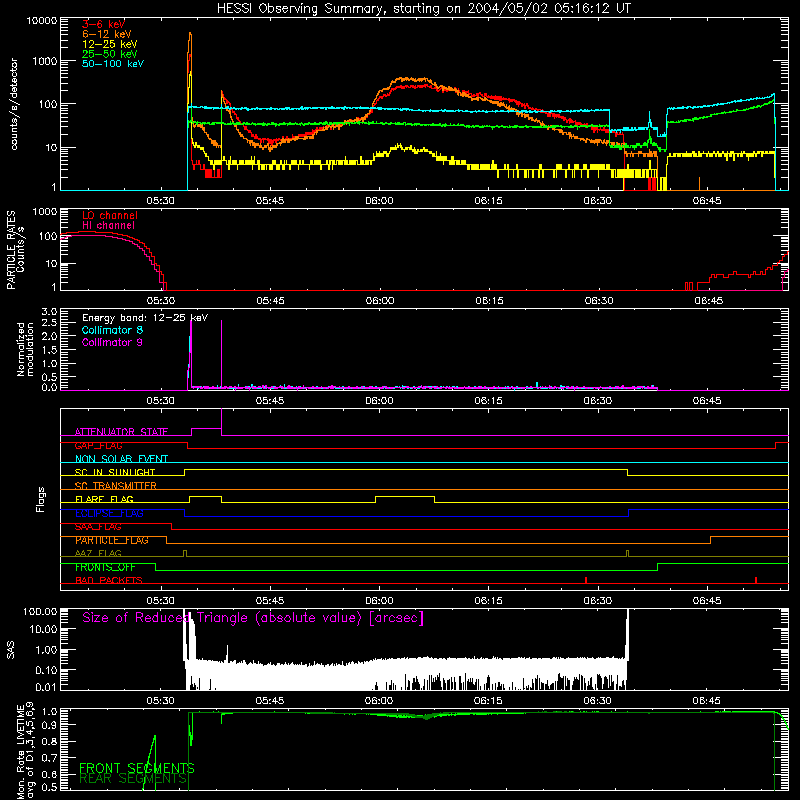The height and width of the screenshot is (800, 800).
Task: Click the HI channel legend label
Action: 109,226
